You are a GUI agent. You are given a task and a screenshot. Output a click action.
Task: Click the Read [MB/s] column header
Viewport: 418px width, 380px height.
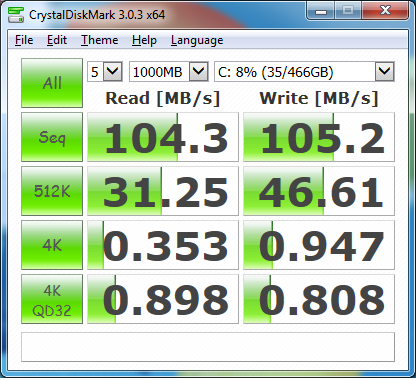[163, 99]
